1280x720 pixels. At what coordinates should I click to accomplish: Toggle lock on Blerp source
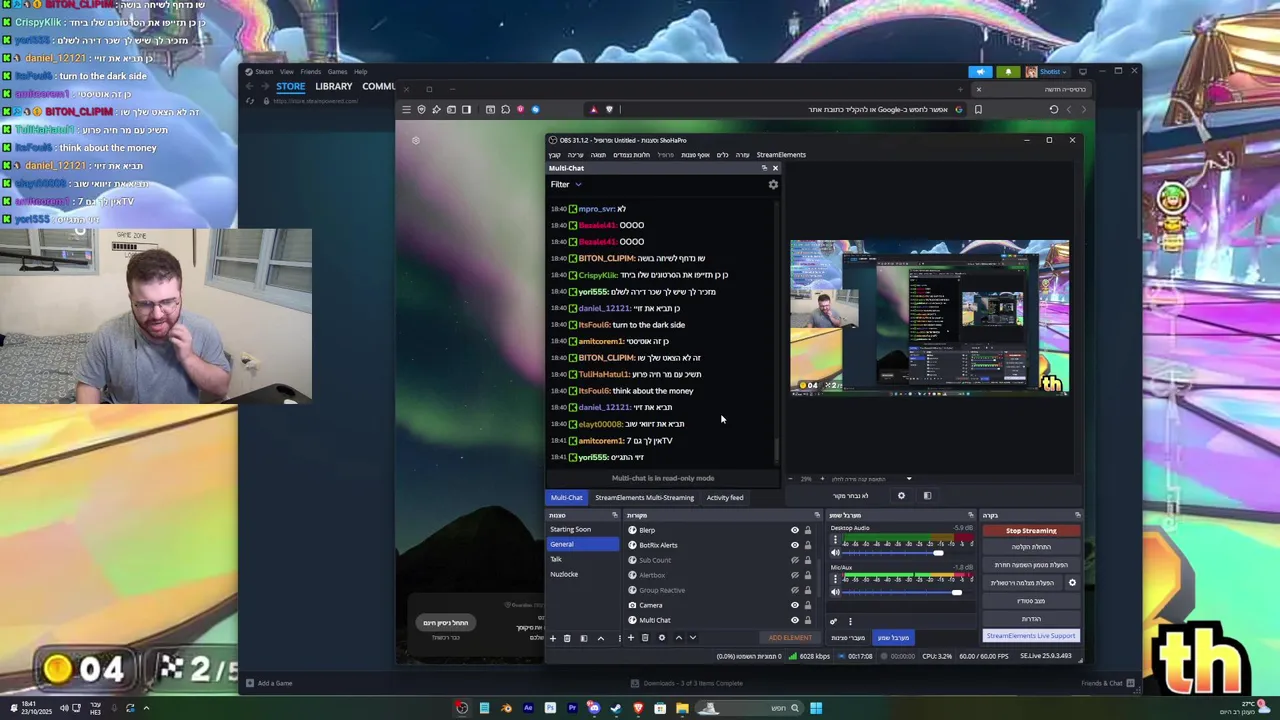click(808, 530)
